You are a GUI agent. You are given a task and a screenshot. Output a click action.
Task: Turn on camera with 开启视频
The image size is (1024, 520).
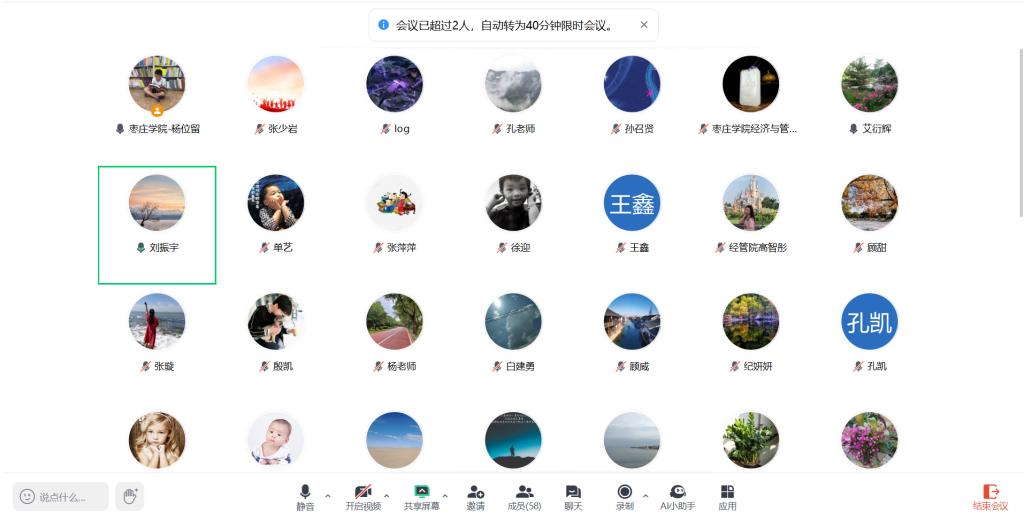pyautogui.click(x=363, y=496)
